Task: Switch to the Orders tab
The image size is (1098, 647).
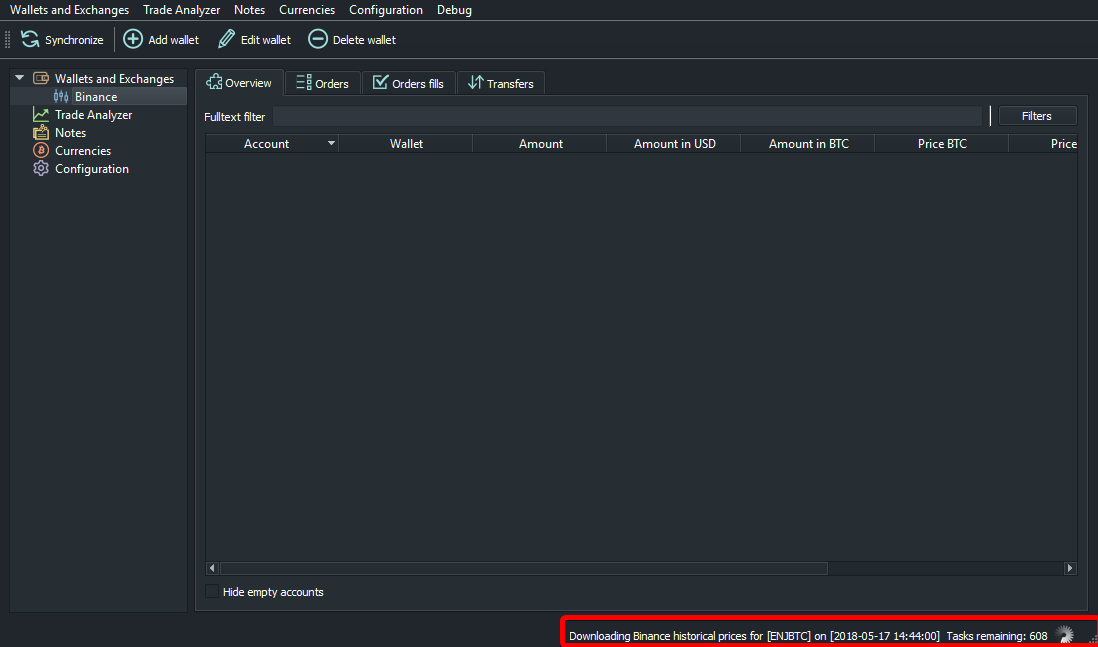Action: point(322,83)
